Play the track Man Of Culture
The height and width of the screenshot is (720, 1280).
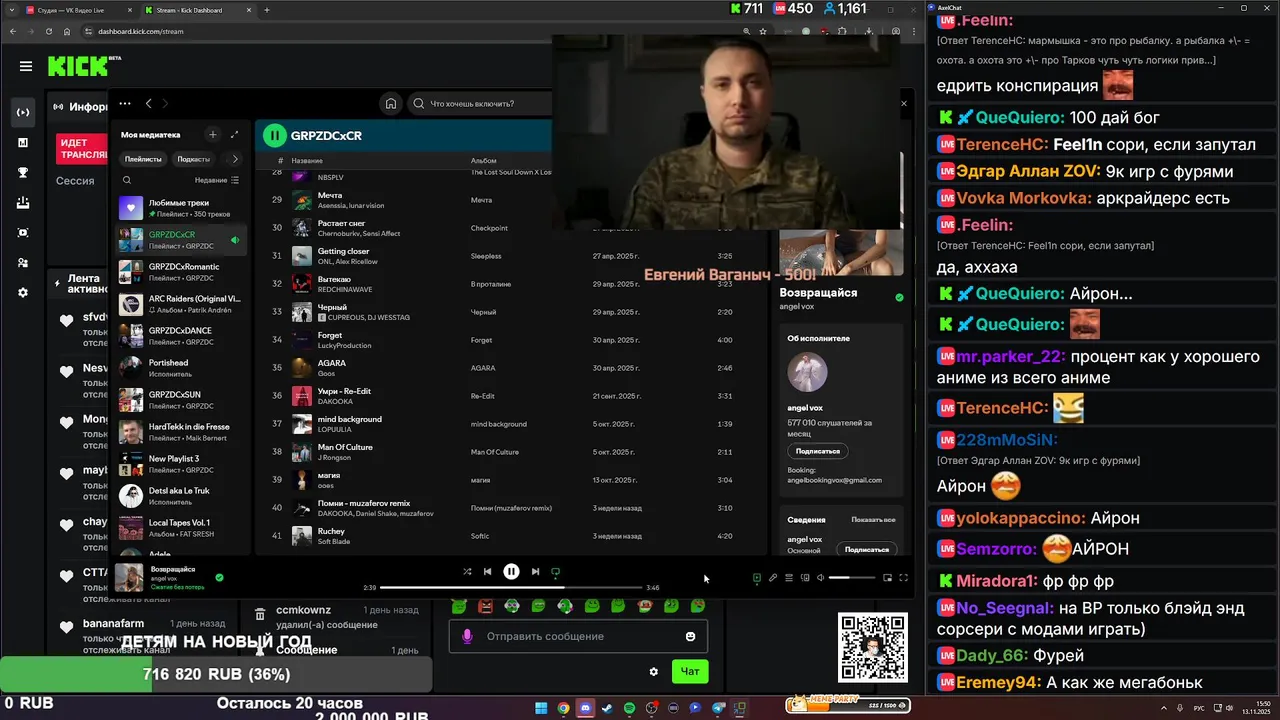(510, 452)
